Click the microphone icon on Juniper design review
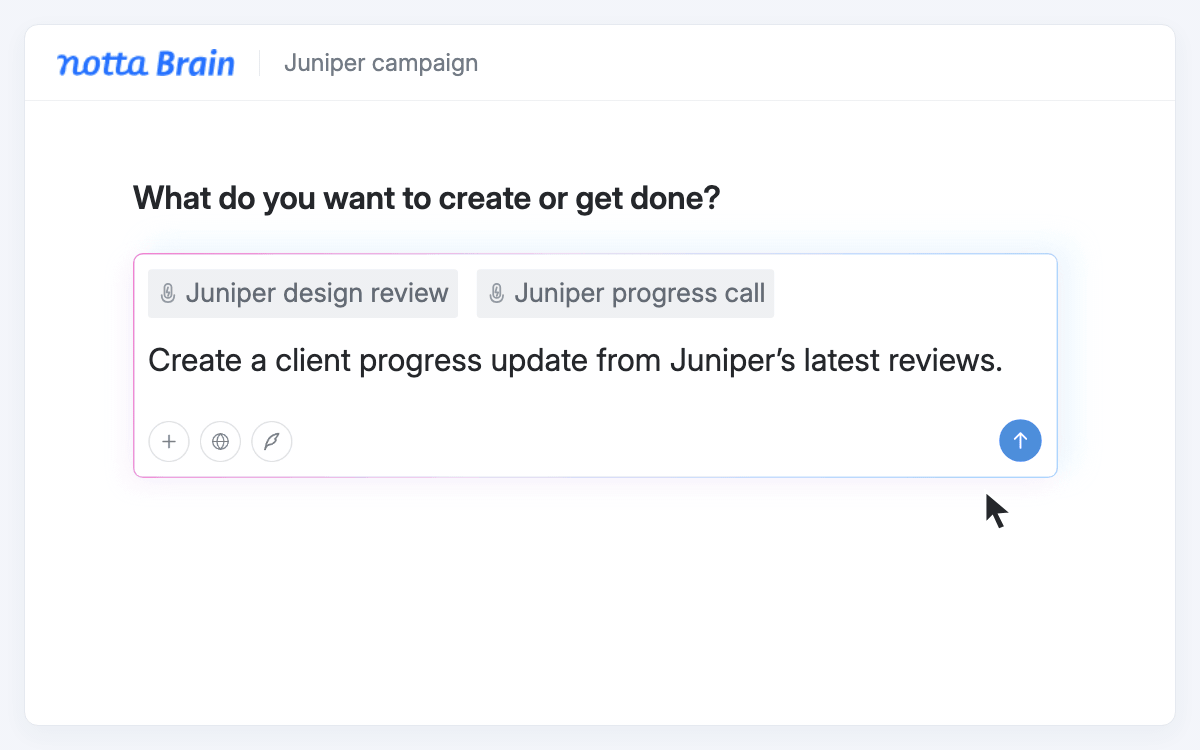 168,294
